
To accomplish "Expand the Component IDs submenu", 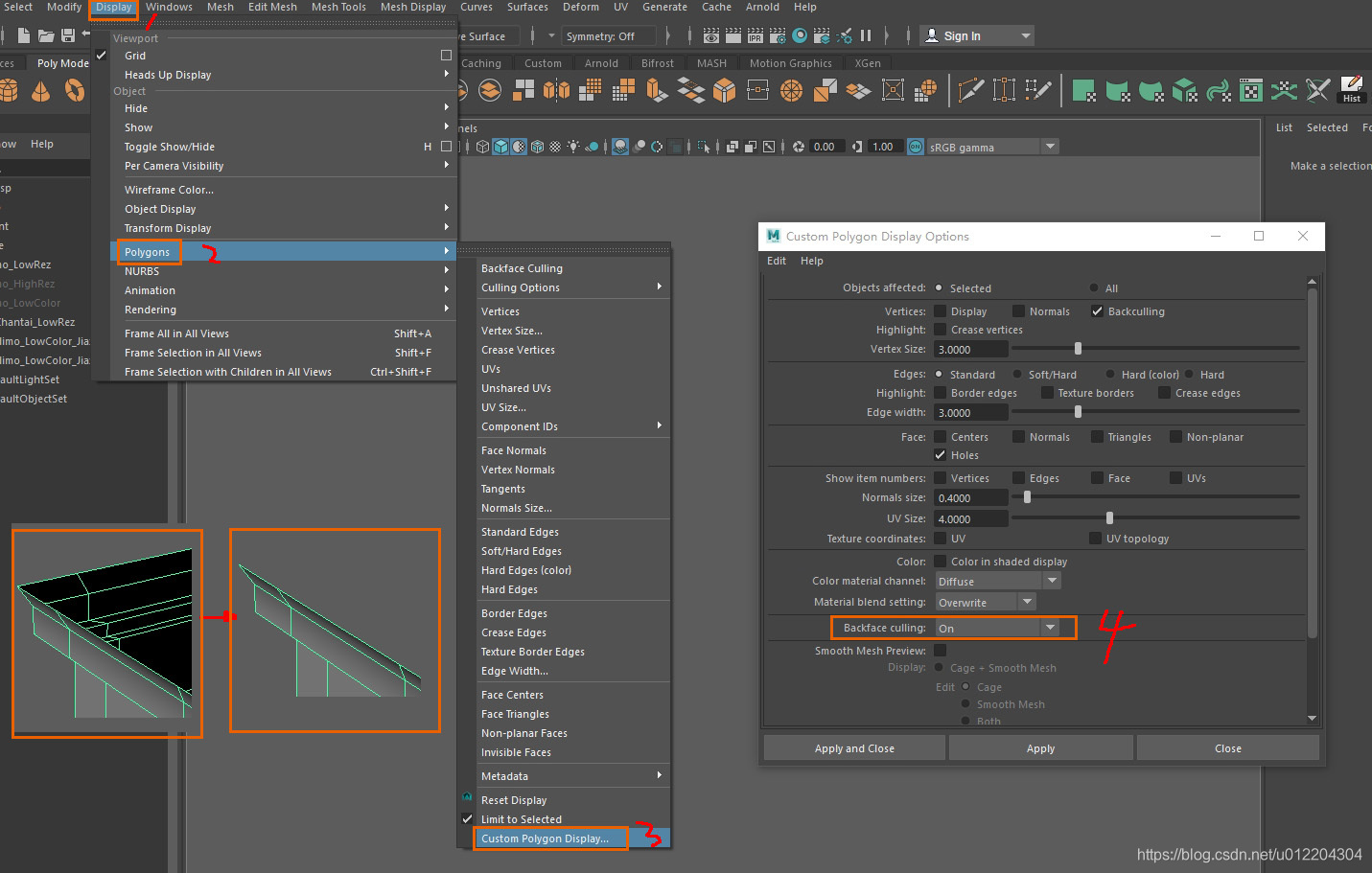I will pyautogui.click(x=571, y=426).
